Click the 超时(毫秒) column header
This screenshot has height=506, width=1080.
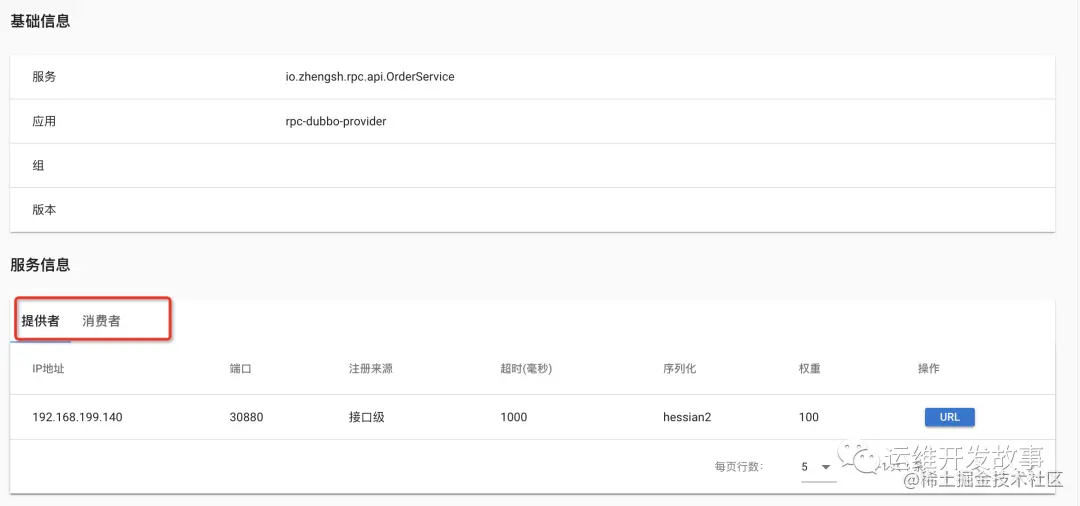click(x=526, y=368)
